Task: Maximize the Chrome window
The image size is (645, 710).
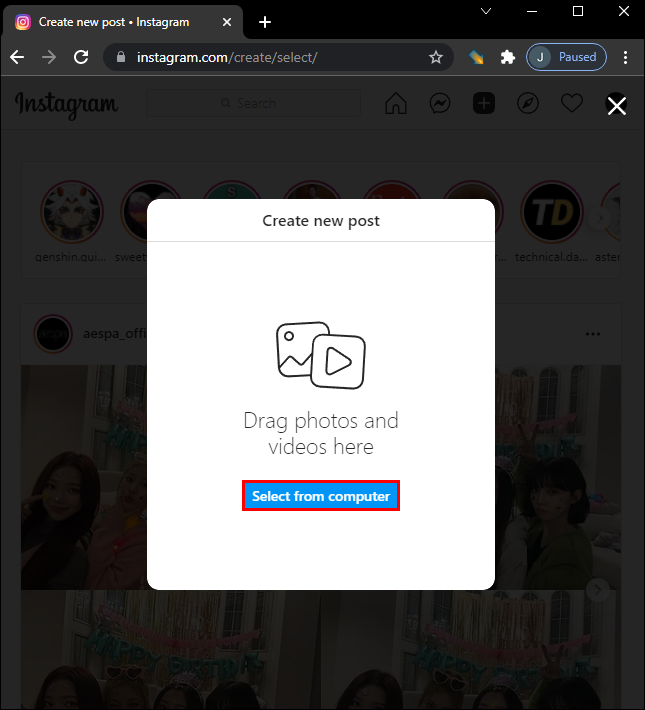Action: pyautogui.click(x=578, y=11)
